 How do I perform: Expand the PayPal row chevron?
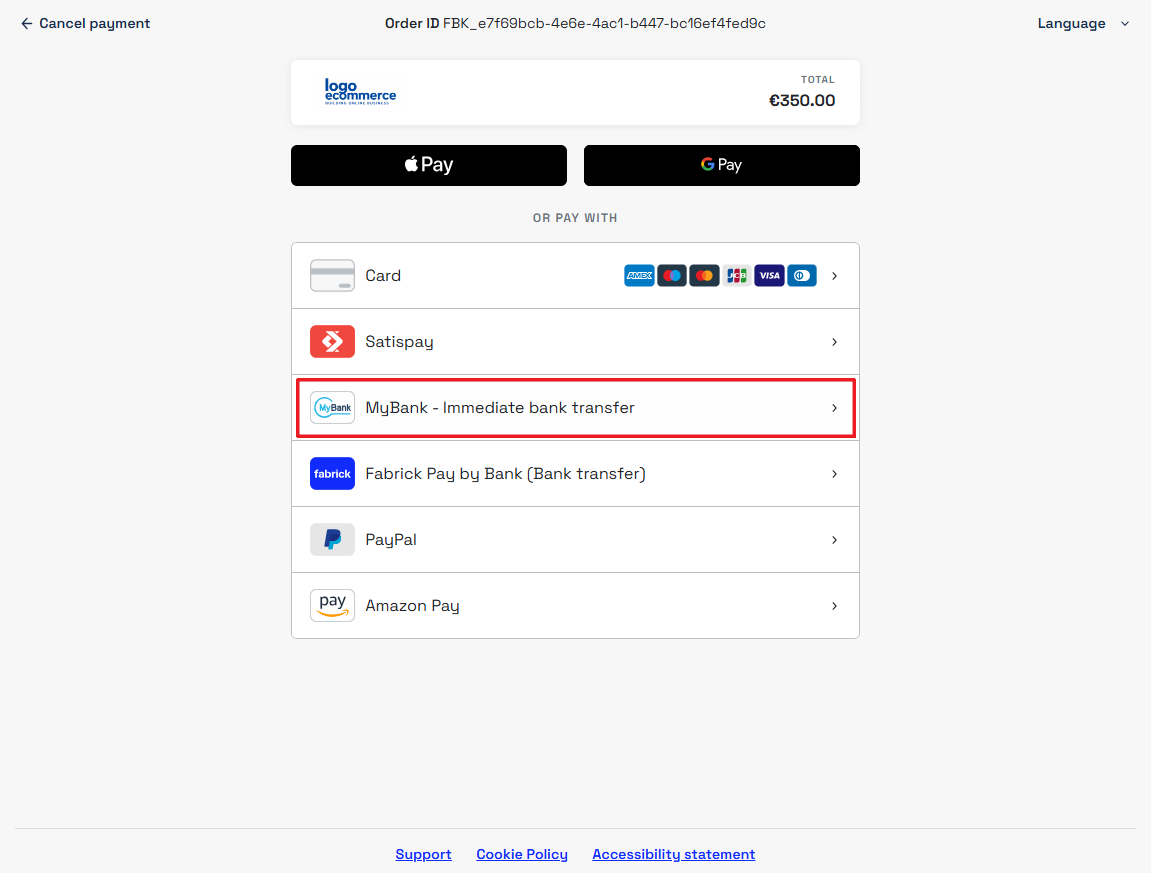tap(835, 540)
